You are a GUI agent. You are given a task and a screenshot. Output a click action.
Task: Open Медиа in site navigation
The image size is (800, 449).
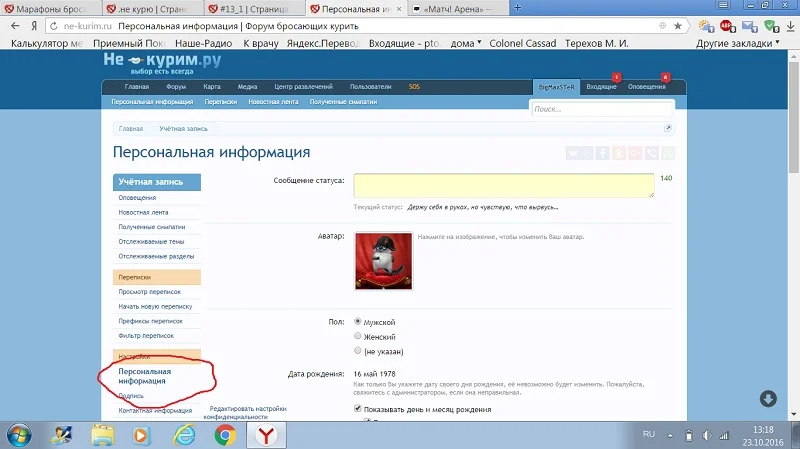coord(247,87)
